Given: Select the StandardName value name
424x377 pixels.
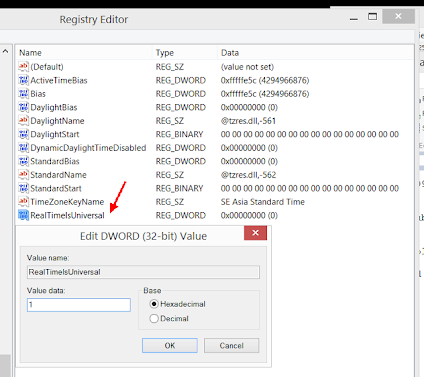Looking at the screenshot, I should click(58, 175).
